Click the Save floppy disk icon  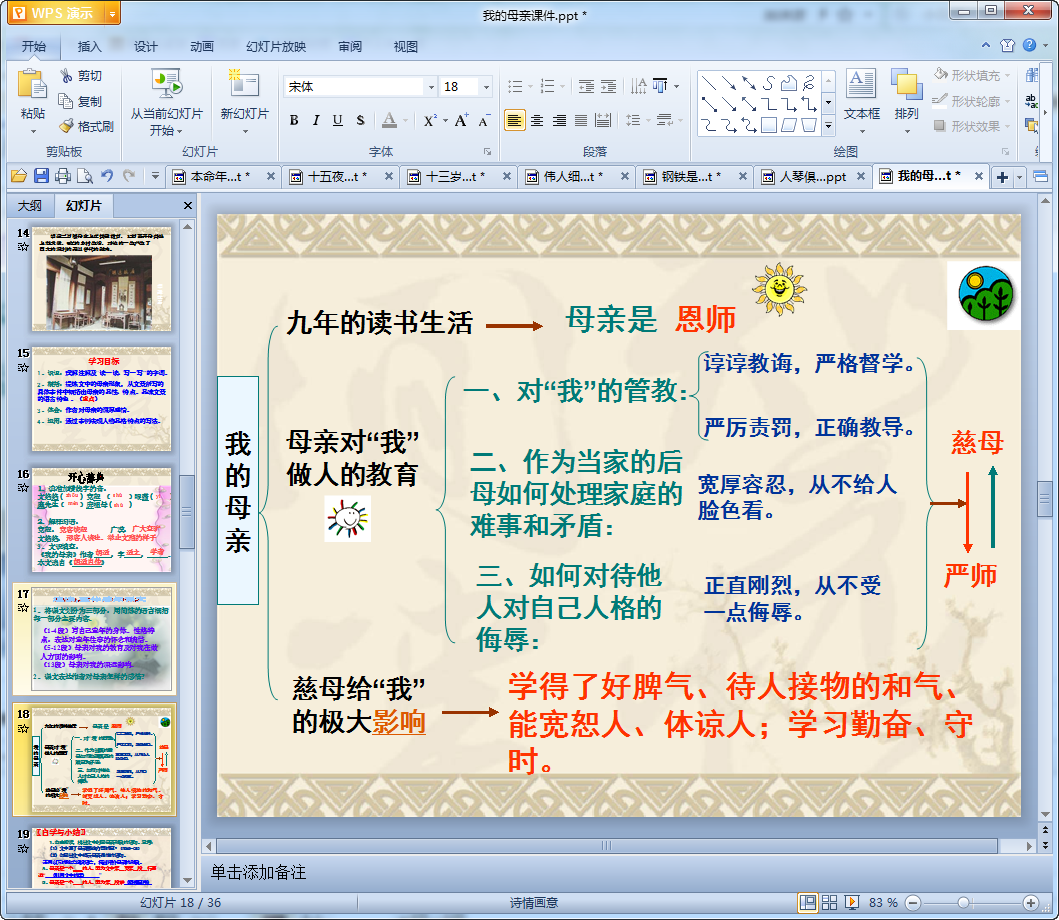click(41, 176)
